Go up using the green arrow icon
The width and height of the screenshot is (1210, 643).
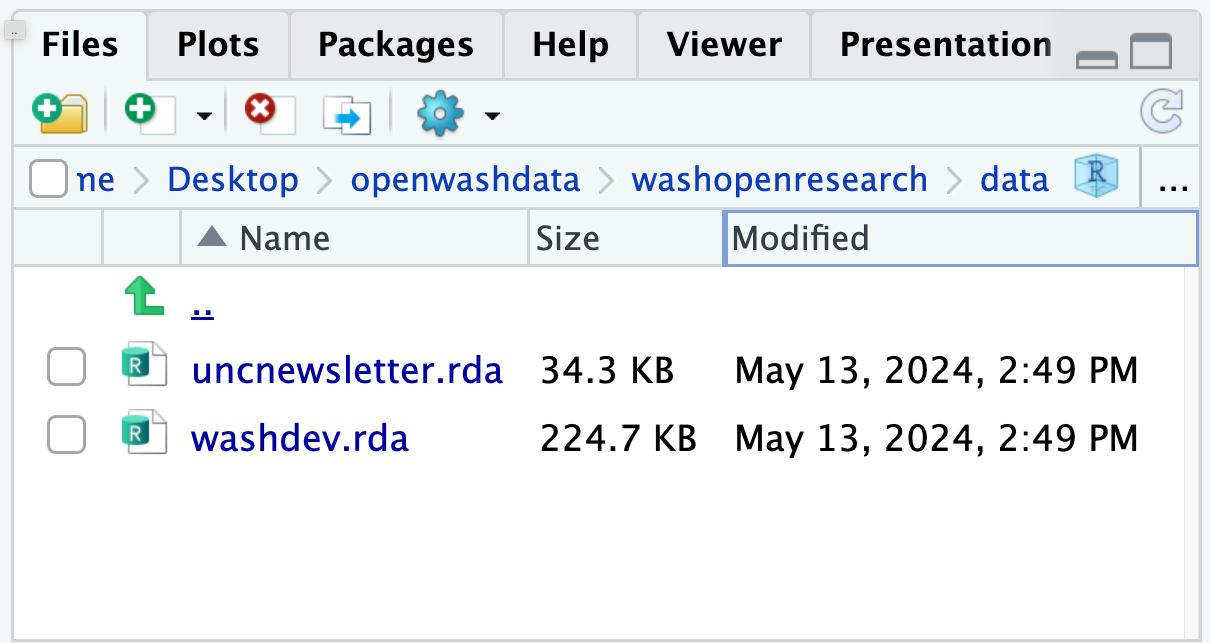pos(143,297)
